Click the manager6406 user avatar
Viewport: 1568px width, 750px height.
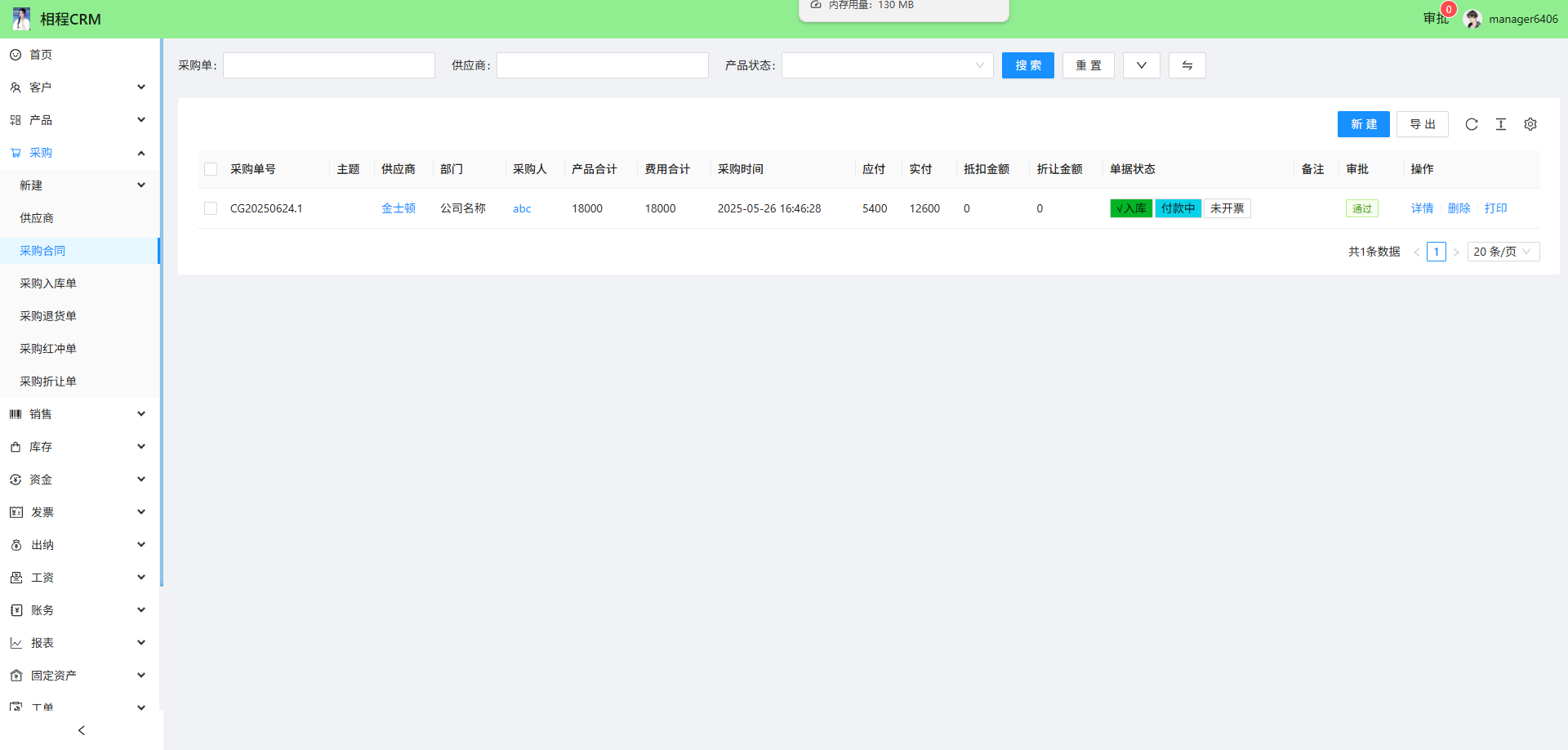1472,19
